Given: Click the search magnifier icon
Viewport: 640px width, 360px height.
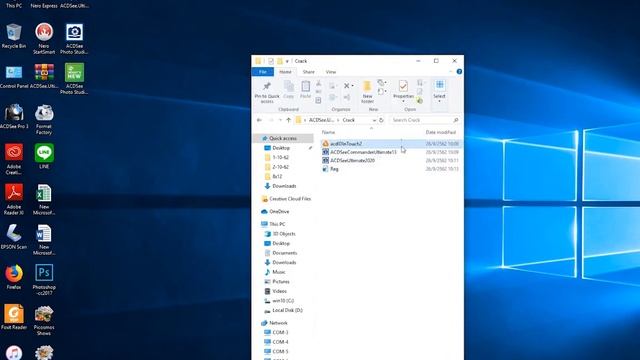Looking at the screenshot, I should pos(456,120).
